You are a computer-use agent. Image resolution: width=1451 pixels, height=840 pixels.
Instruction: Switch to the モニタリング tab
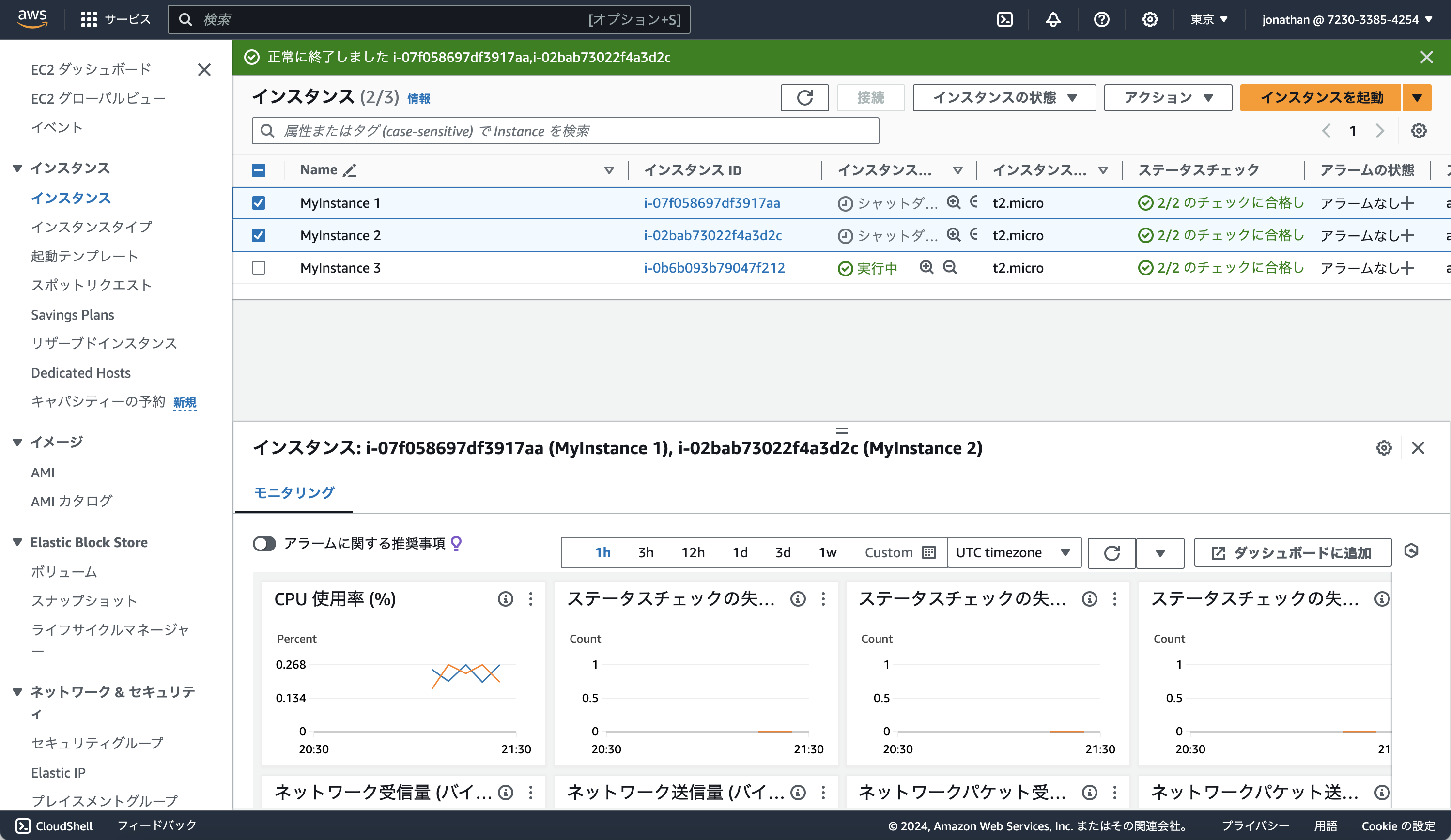pos(293,493)
